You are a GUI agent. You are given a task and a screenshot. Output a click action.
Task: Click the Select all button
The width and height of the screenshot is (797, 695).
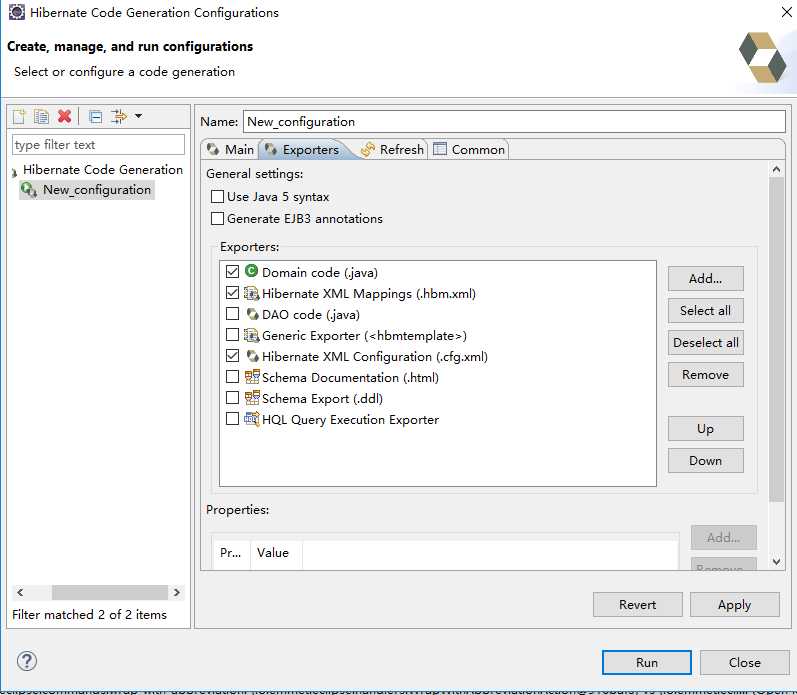click(x=705, y=311)
